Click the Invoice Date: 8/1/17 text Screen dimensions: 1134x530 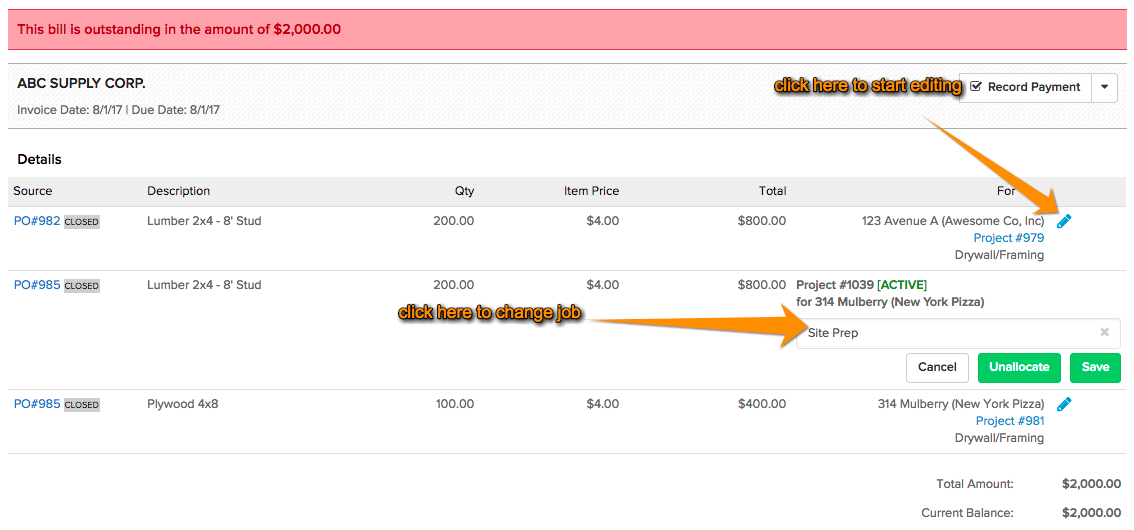[69, 110]
